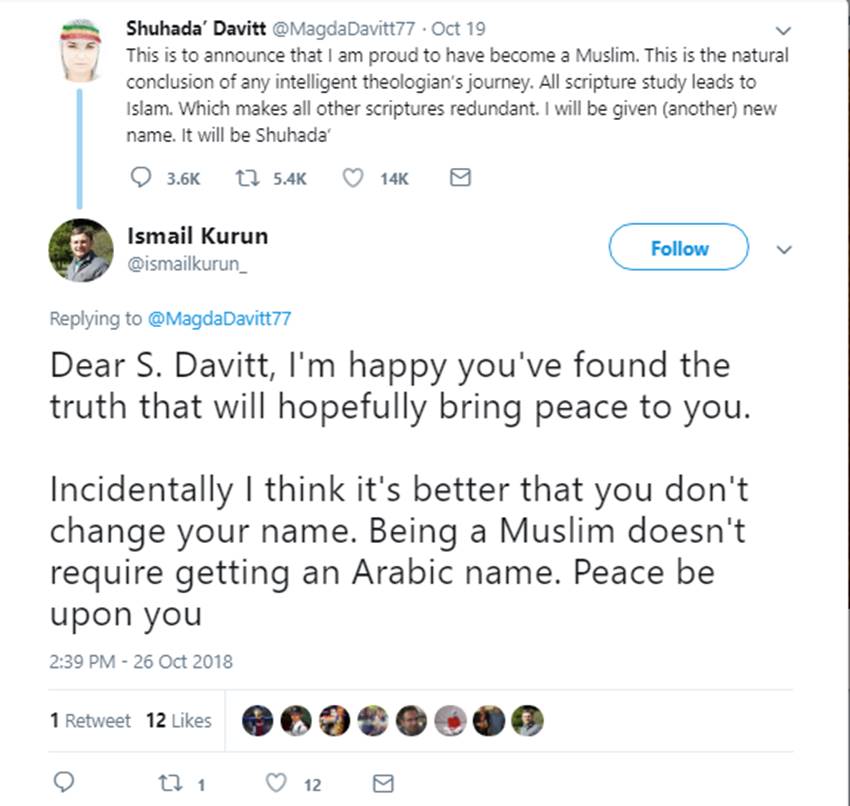
Task: Click the first liker's avatar
Action: [257, 720]
